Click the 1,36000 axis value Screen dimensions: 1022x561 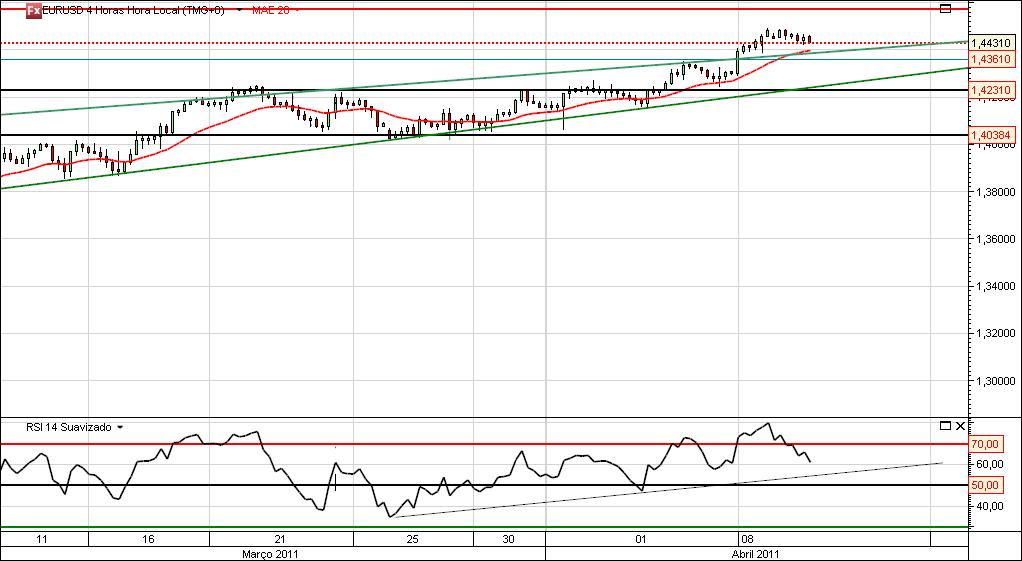[x=995, y=239]
